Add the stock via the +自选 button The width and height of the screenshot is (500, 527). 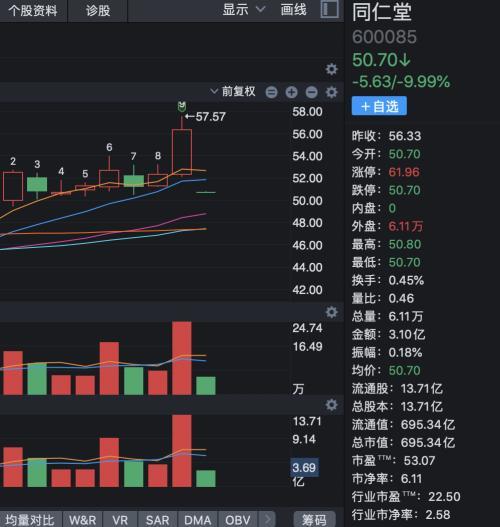click(379, 106)
